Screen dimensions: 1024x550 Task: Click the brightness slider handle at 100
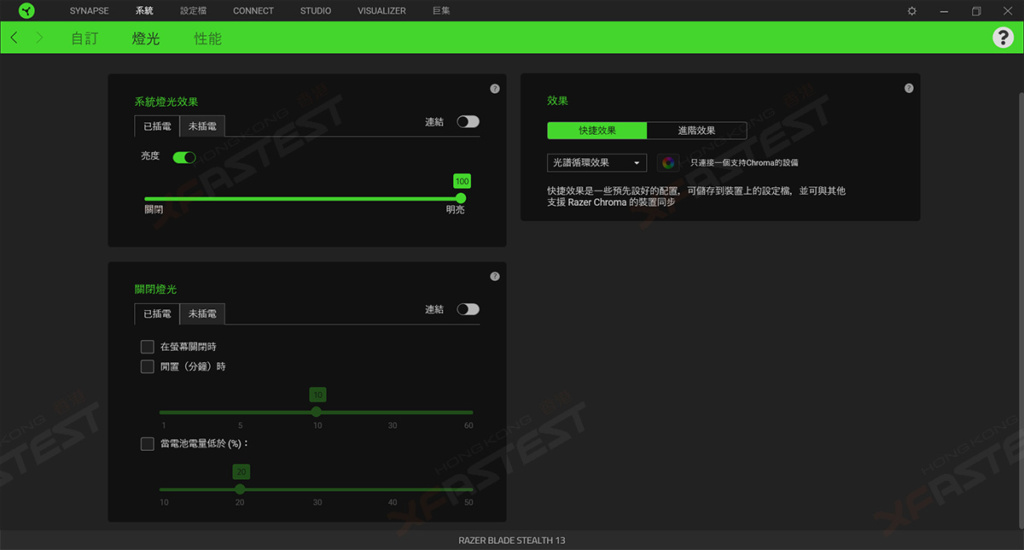coord(461,198)
